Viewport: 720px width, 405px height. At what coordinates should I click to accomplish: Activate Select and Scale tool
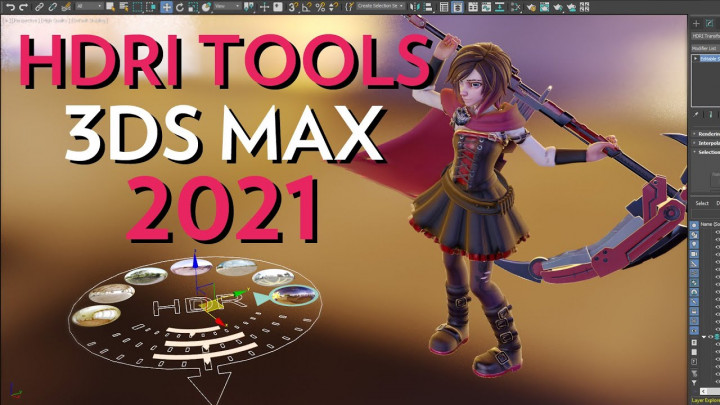click(x=193, y=7)
